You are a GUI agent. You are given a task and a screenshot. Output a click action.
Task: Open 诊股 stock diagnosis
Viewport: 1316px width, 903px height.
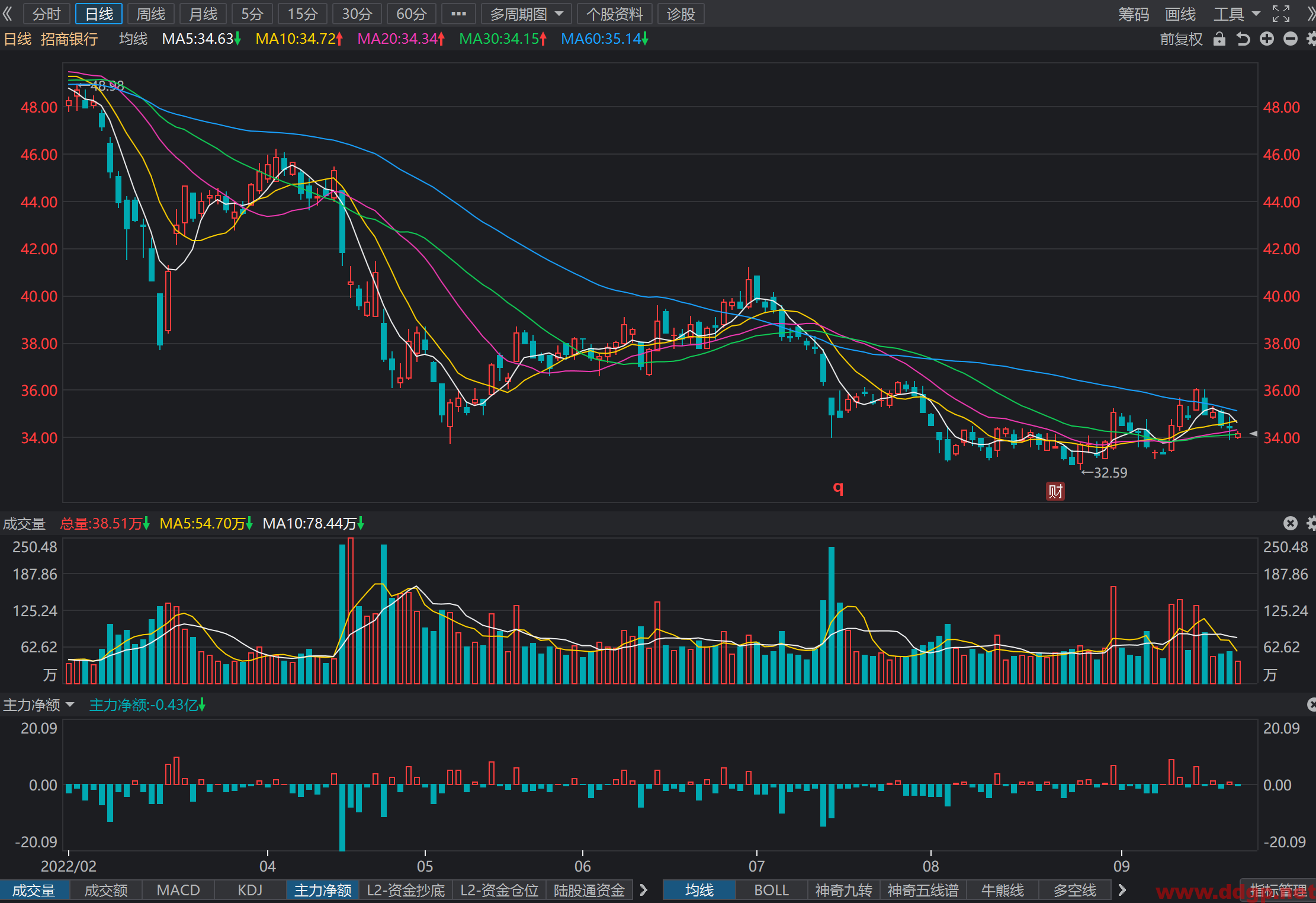[x=681, y=14]
